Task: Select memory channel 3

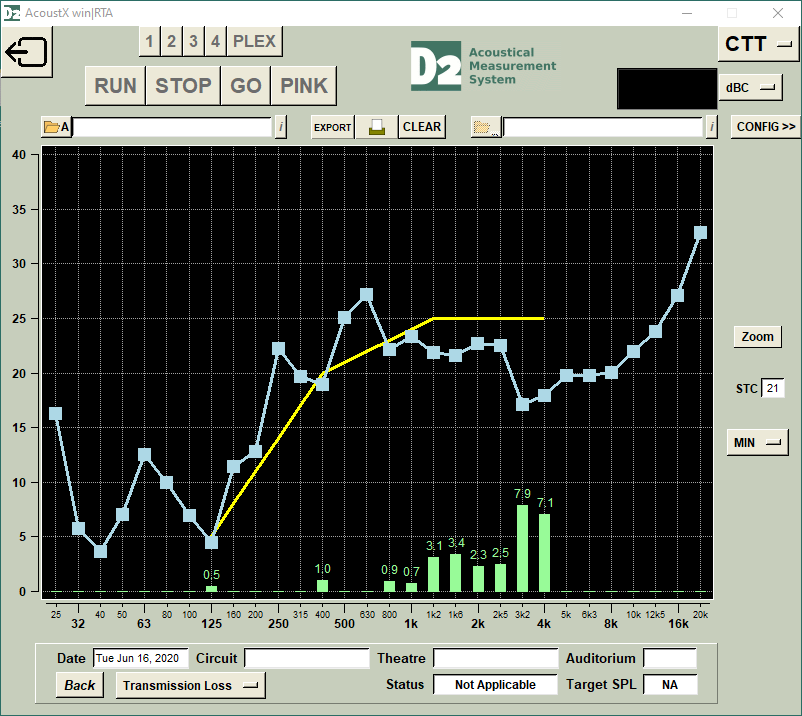Action: [x=193, y=41]
